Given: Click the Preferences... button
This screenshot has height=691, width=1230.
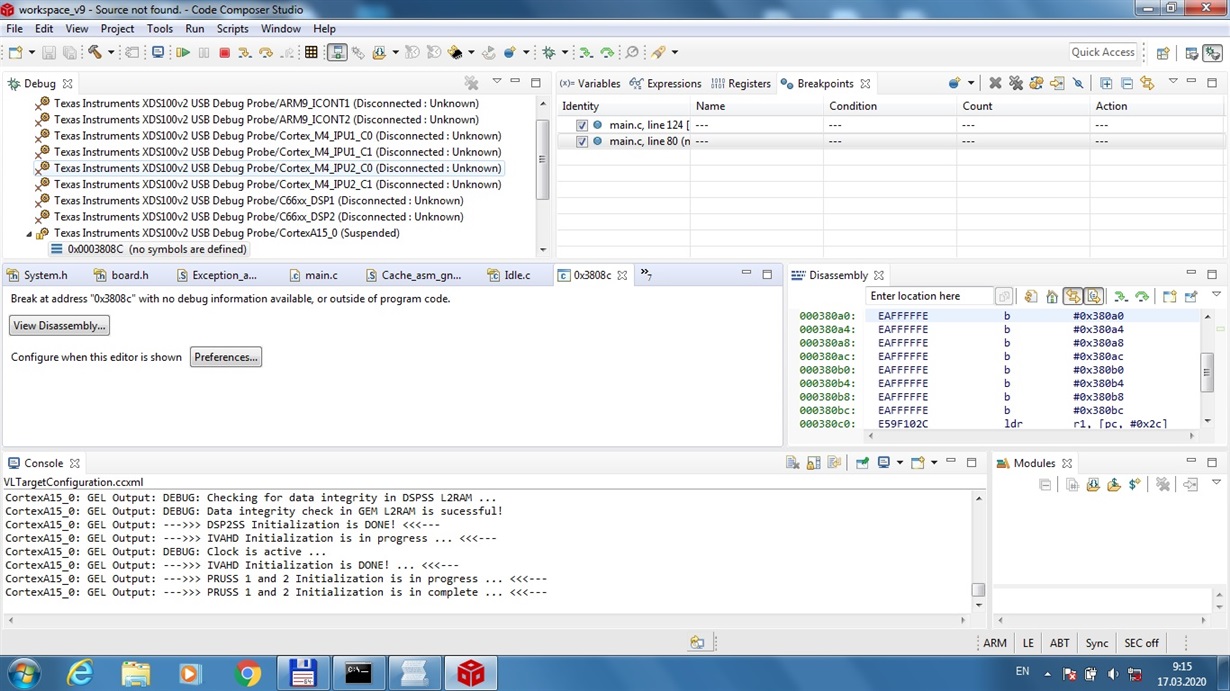Looking at the screenshot, I should [225, 356].
